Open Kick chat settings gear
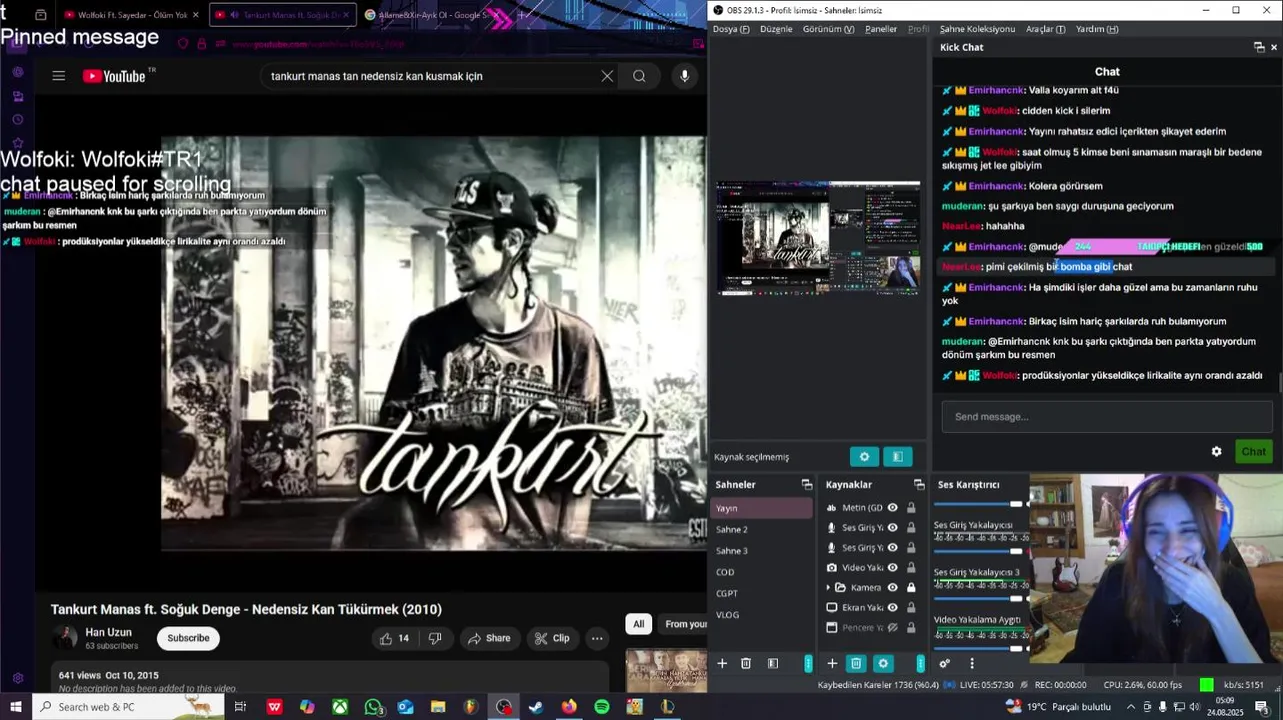This screenshot has height=720, width=1283. [x=1216, y=451]
